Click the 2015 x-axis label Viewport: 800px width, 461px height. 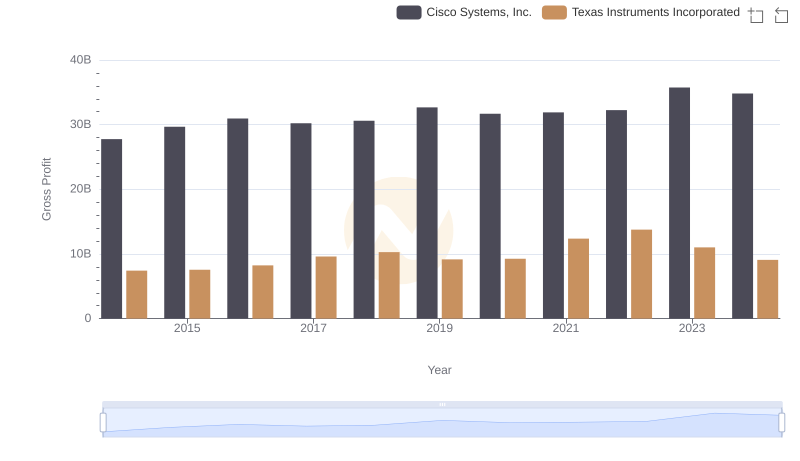click(x=187, y=328)
